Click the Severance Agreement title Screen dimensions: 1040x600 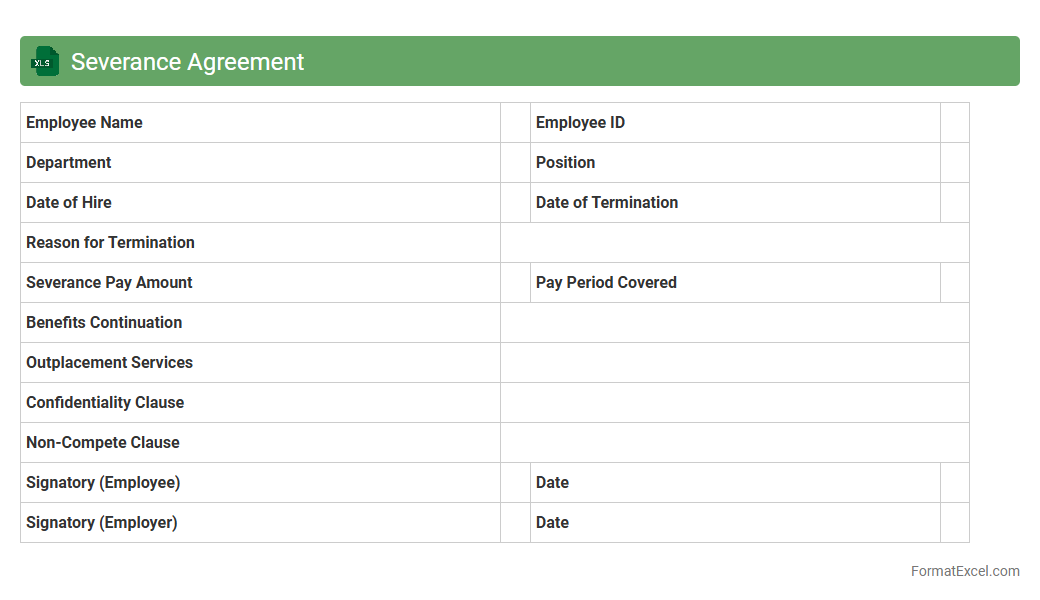(x=187, y=62)
